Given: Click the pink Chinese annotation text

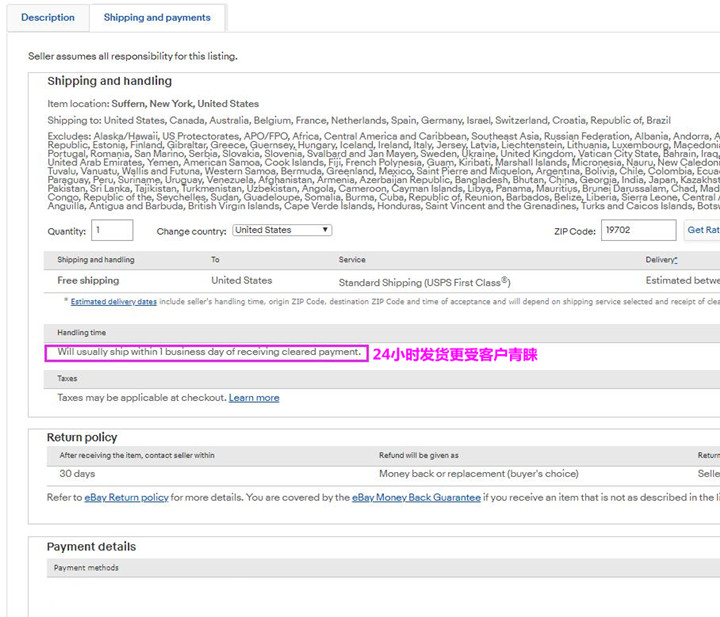Looking at the screenshot, I should click(455, 354).
